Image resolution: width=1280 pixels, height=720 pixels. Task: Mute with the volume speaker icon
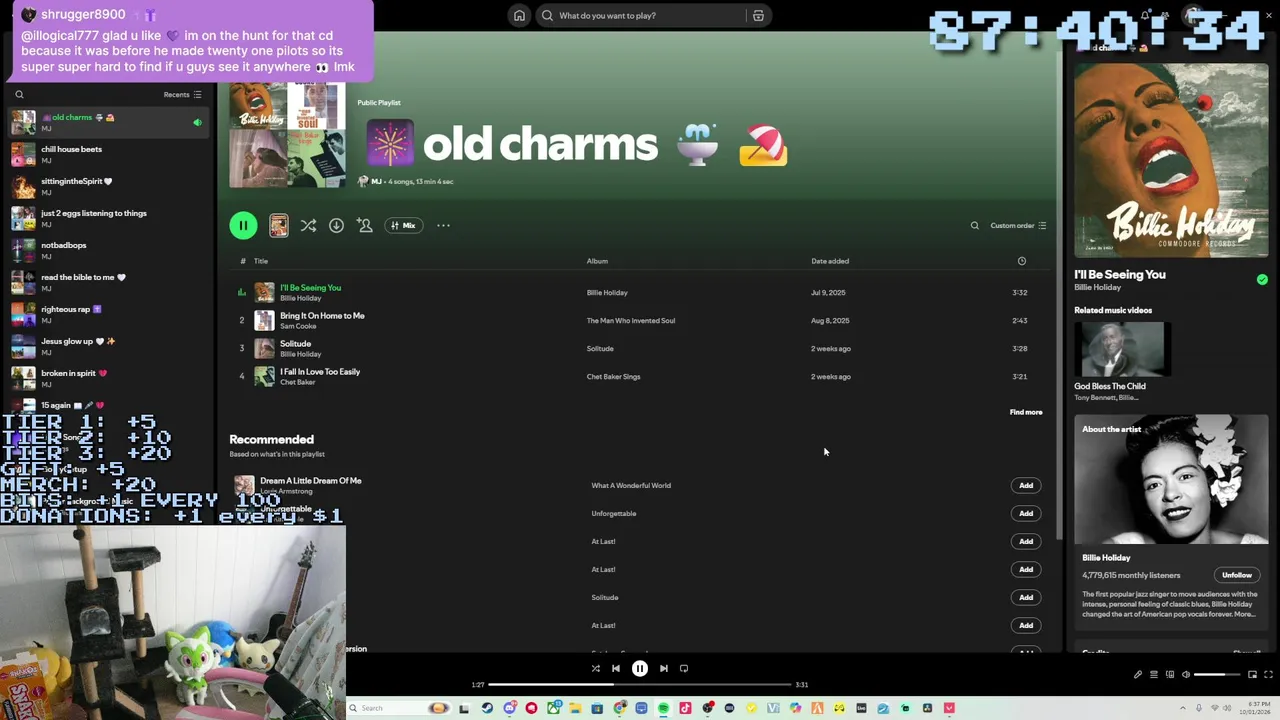tap(1186, 674)
